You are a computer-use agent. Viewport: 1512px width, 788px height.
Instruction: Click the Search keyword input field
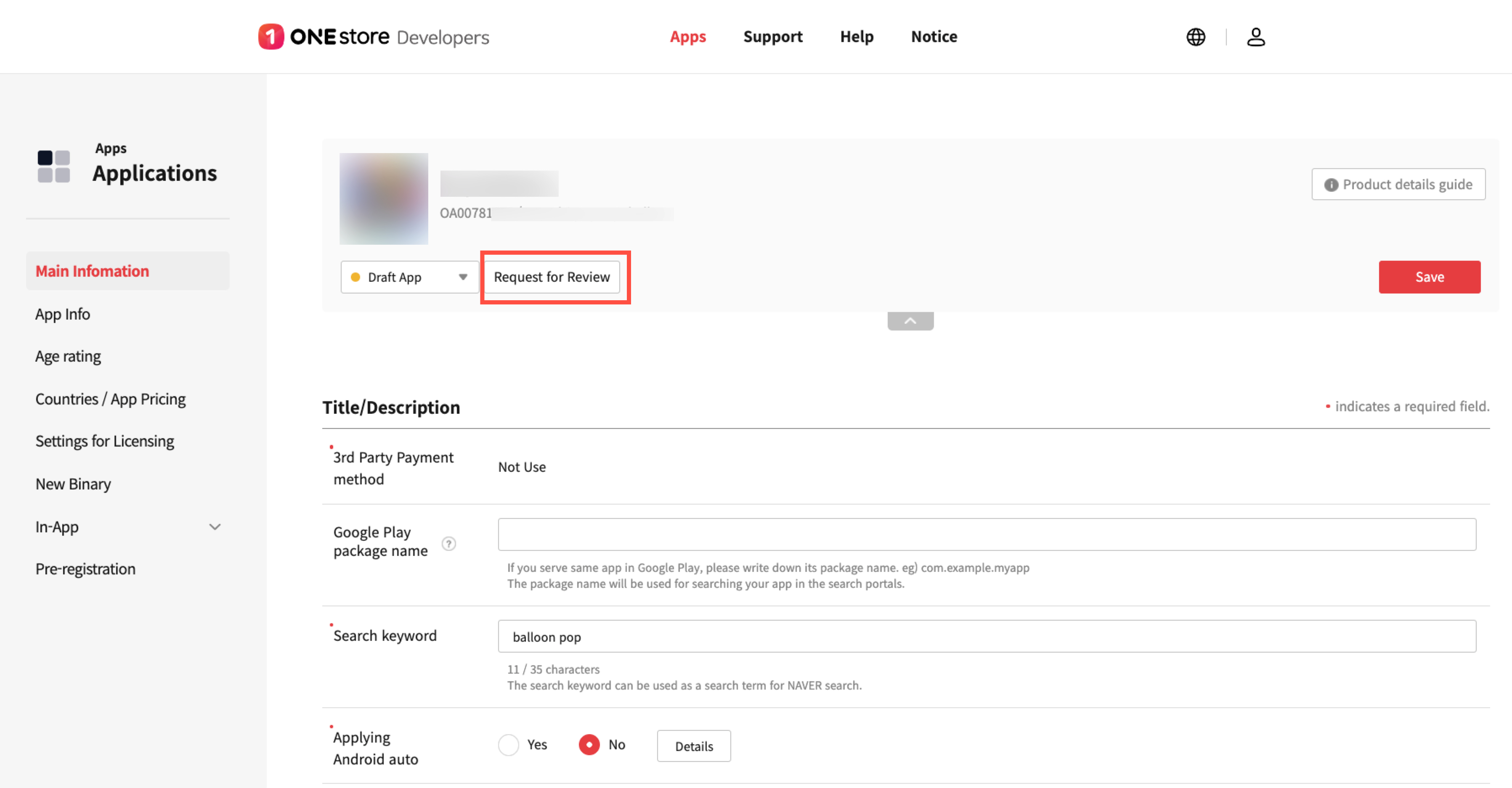point(986,636)
